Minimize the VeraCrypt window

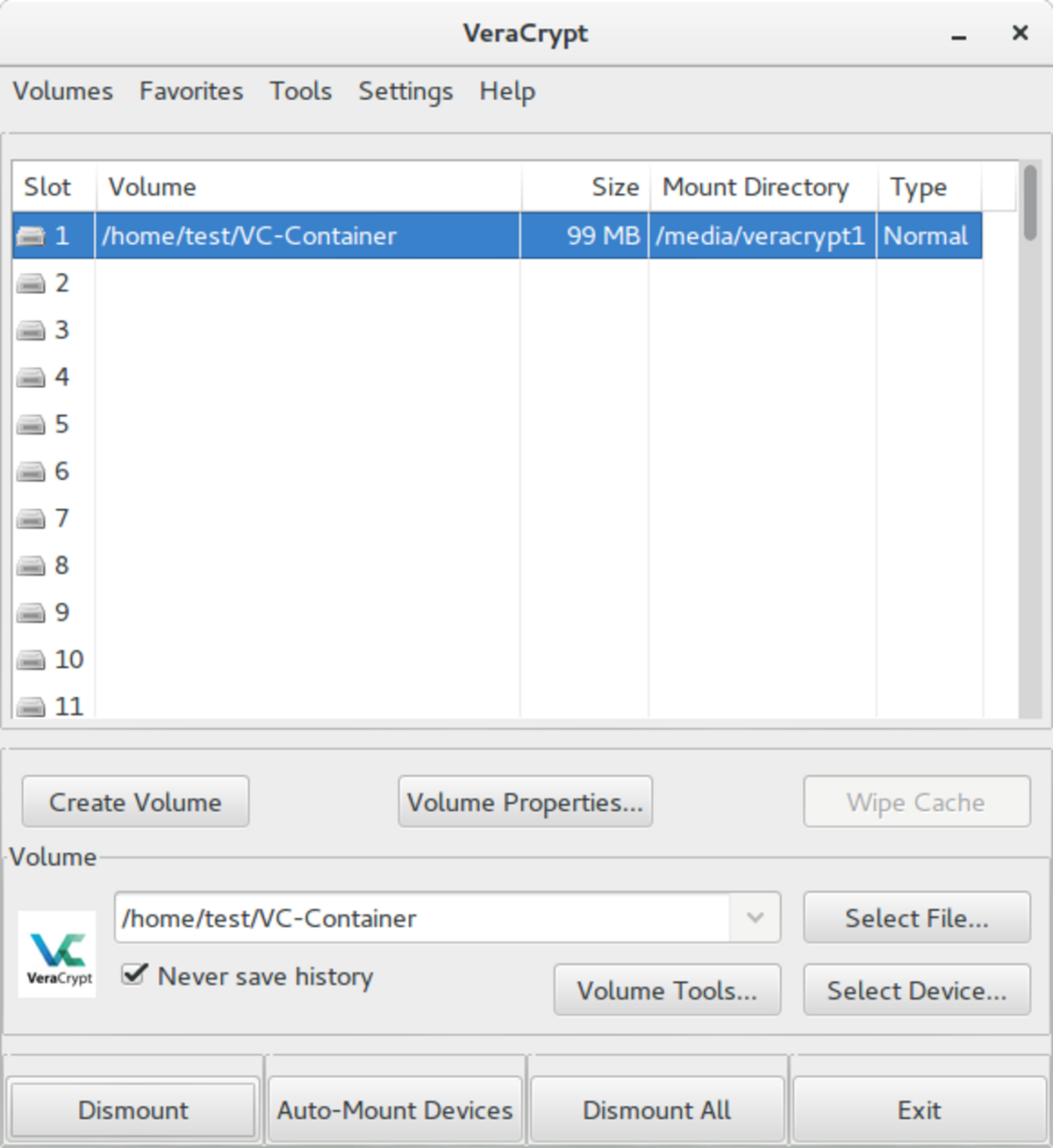(958, 35)
